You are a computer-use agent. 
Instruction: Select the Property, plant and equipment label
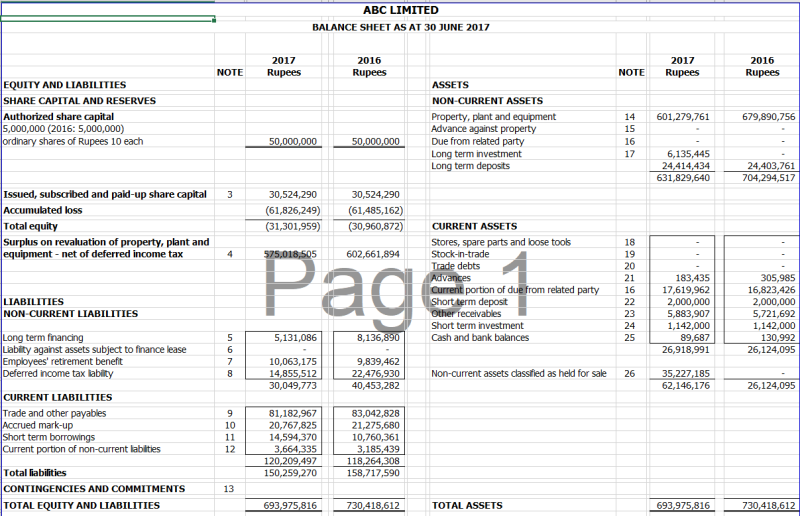coord(493,116)
